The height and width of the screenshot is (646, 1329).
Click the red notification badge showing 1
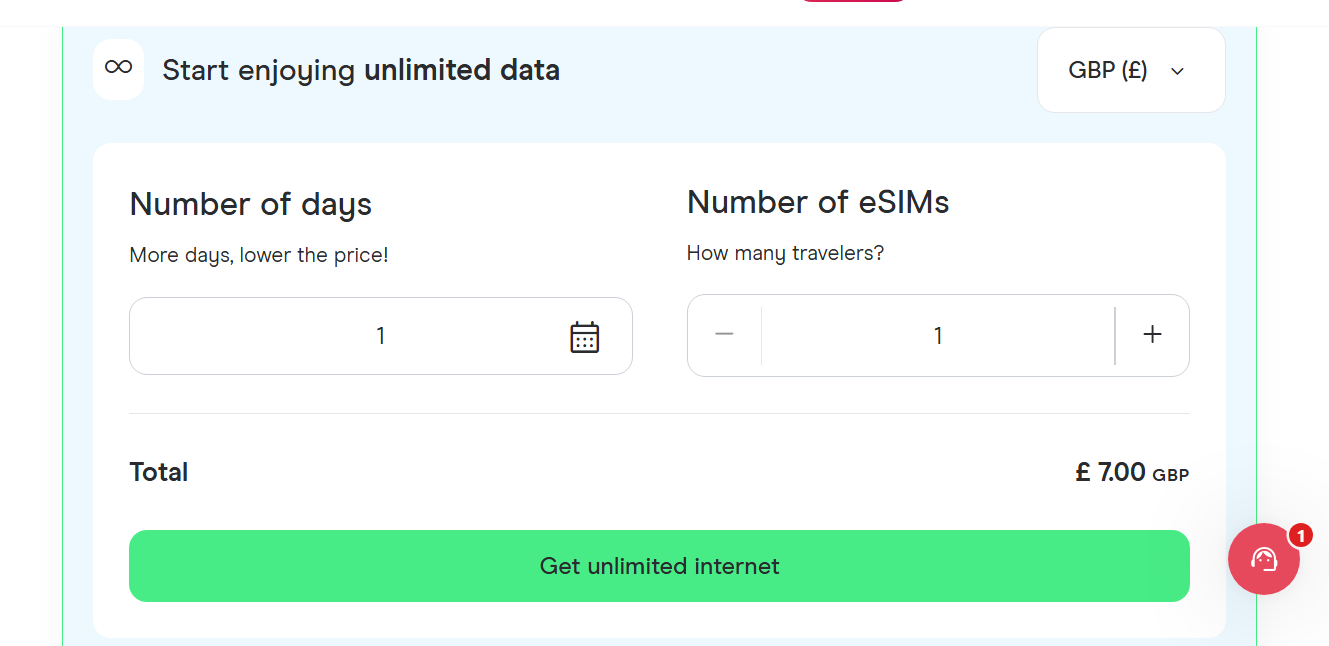click(1299, 536)
